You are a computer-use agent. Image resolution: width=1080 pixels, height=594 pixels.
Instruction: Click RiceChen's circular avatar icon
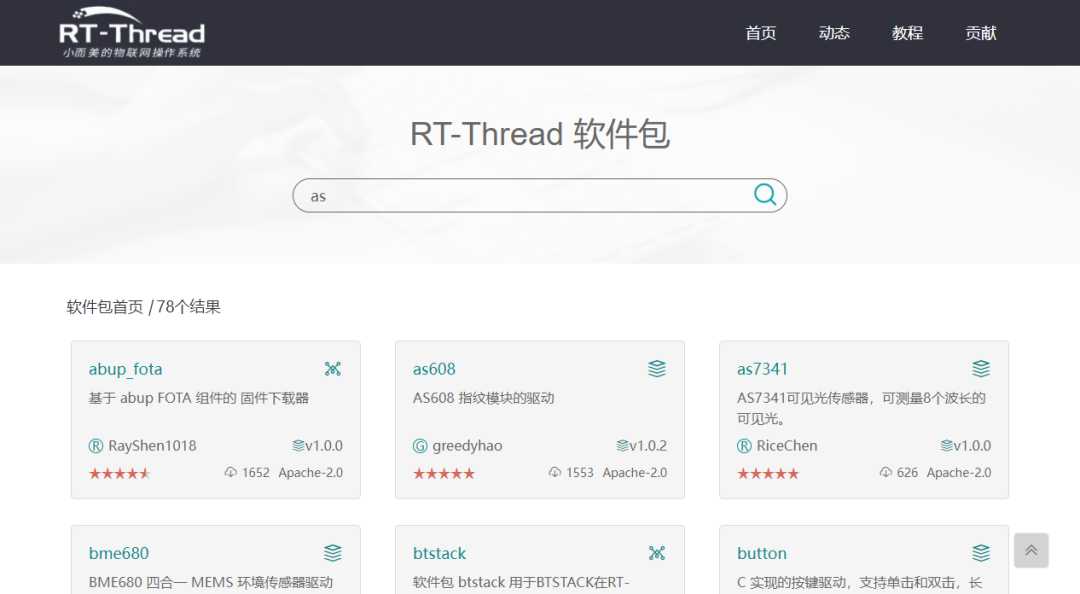tap(741, 446)
